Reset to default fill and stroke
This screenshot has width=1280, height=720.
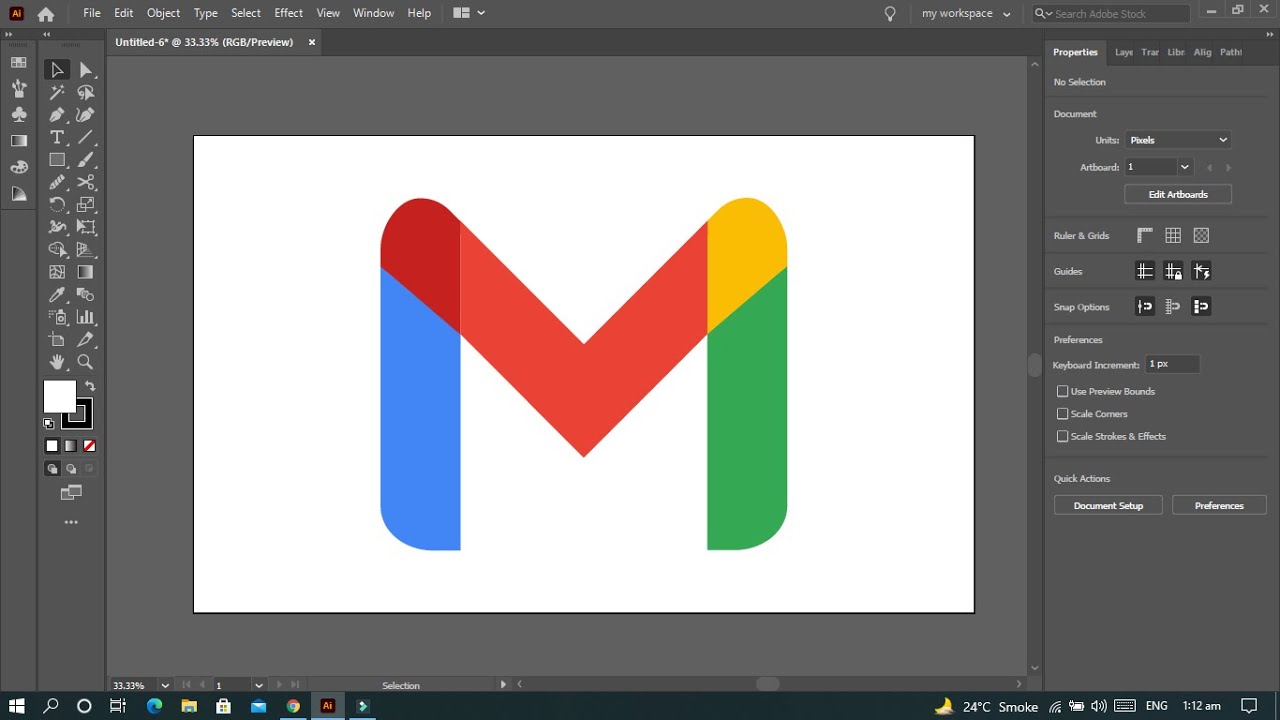pyautogui.click(x=48, y=424)
